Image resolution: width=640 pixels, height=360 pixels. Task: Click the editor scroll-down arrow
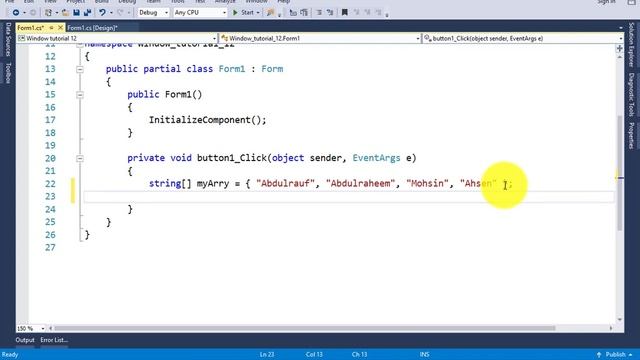(x=620, y=320)
